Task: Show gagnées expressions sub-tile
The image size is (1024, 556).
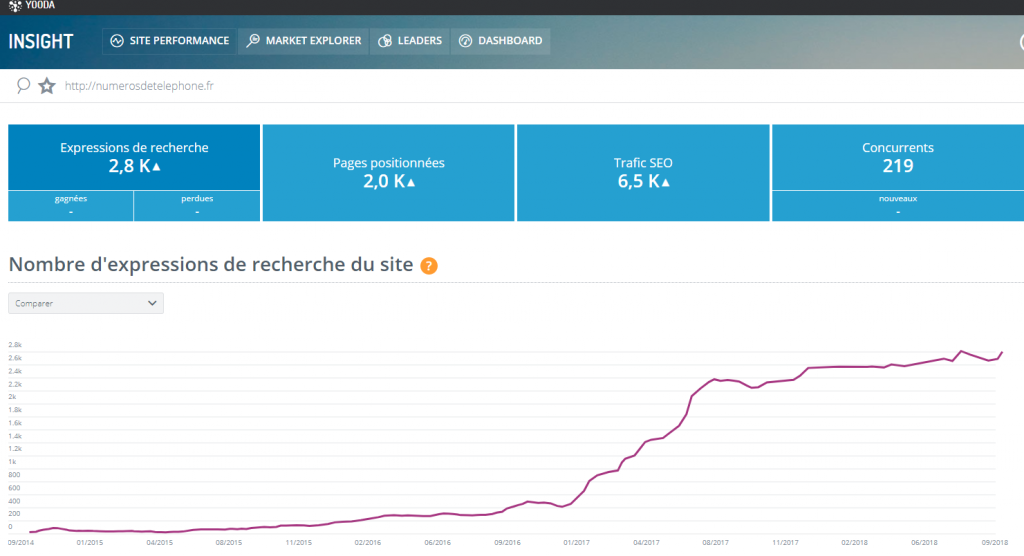Action: (x=70, y=205)
